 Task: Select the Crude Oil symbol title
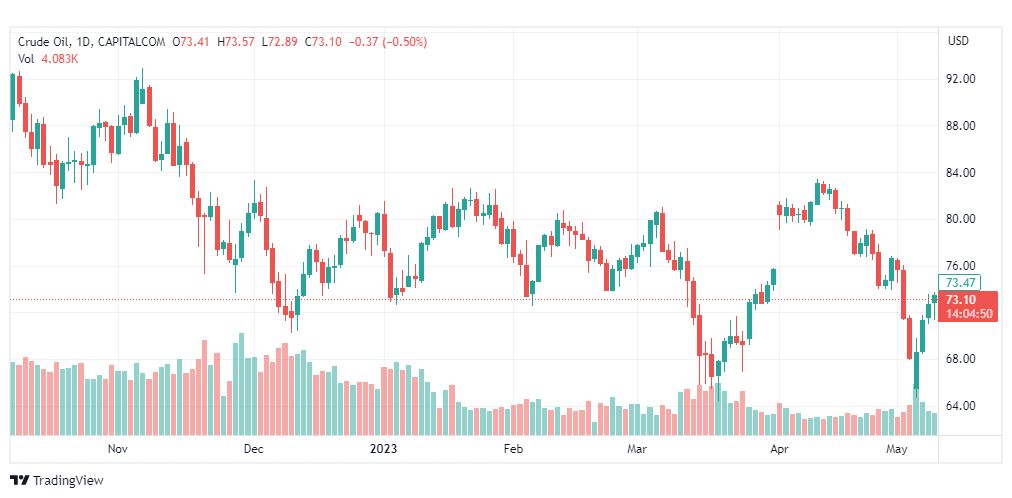pyautogui.click(x=44, y=42)
